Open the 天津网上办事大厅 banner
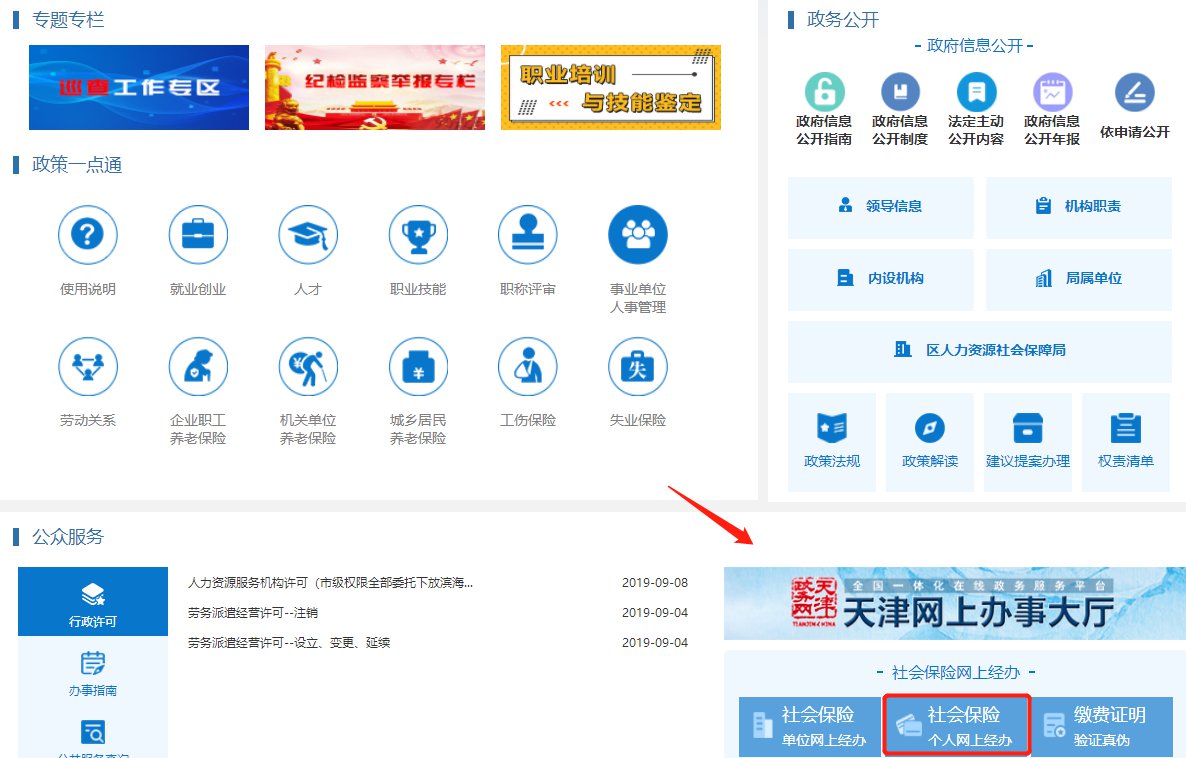 click(954, 603)
